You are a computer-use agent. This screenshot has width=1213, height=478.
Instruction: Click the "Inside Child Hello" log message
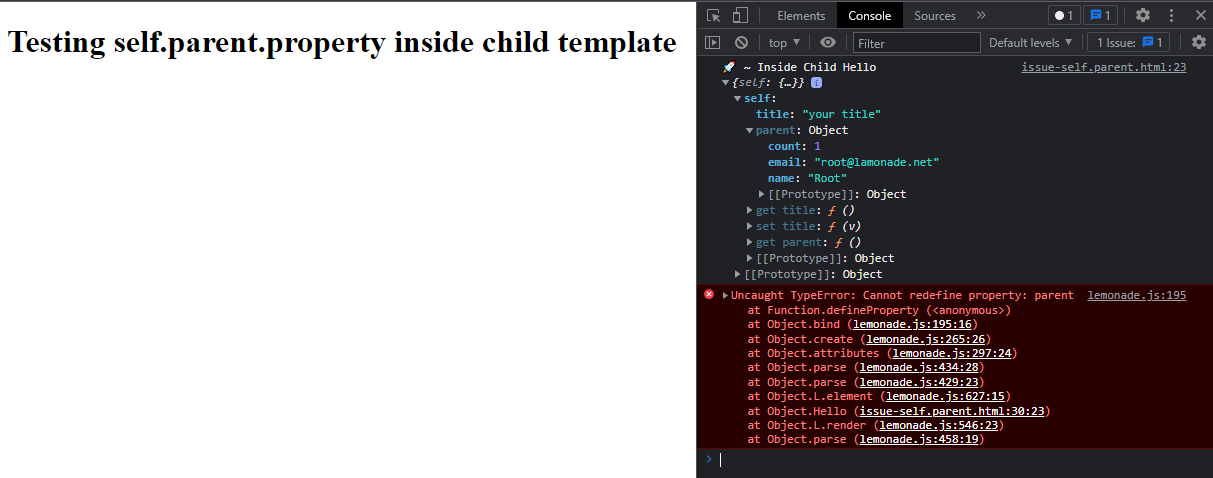pyautogui.click(x=816, y=67)
